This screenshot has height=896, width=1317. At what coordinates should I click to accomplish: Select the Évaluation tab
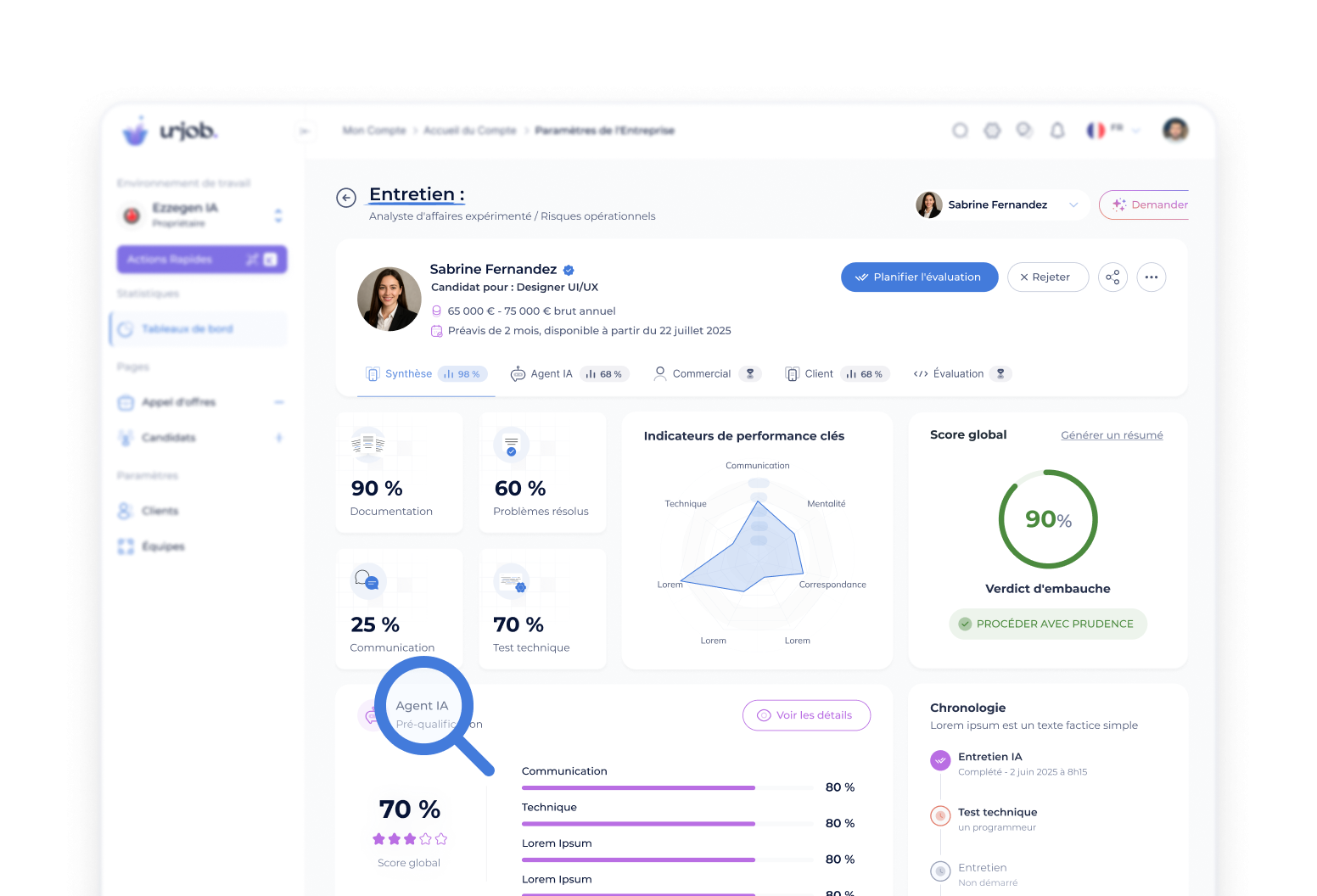click(x=960, y=374)
